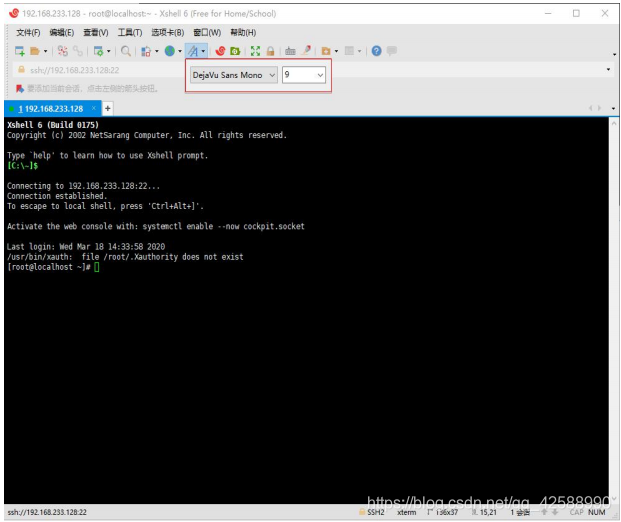Screen dimensions: 621x522
Task: Click the greyed layout list icon
Action: (349, 51)
